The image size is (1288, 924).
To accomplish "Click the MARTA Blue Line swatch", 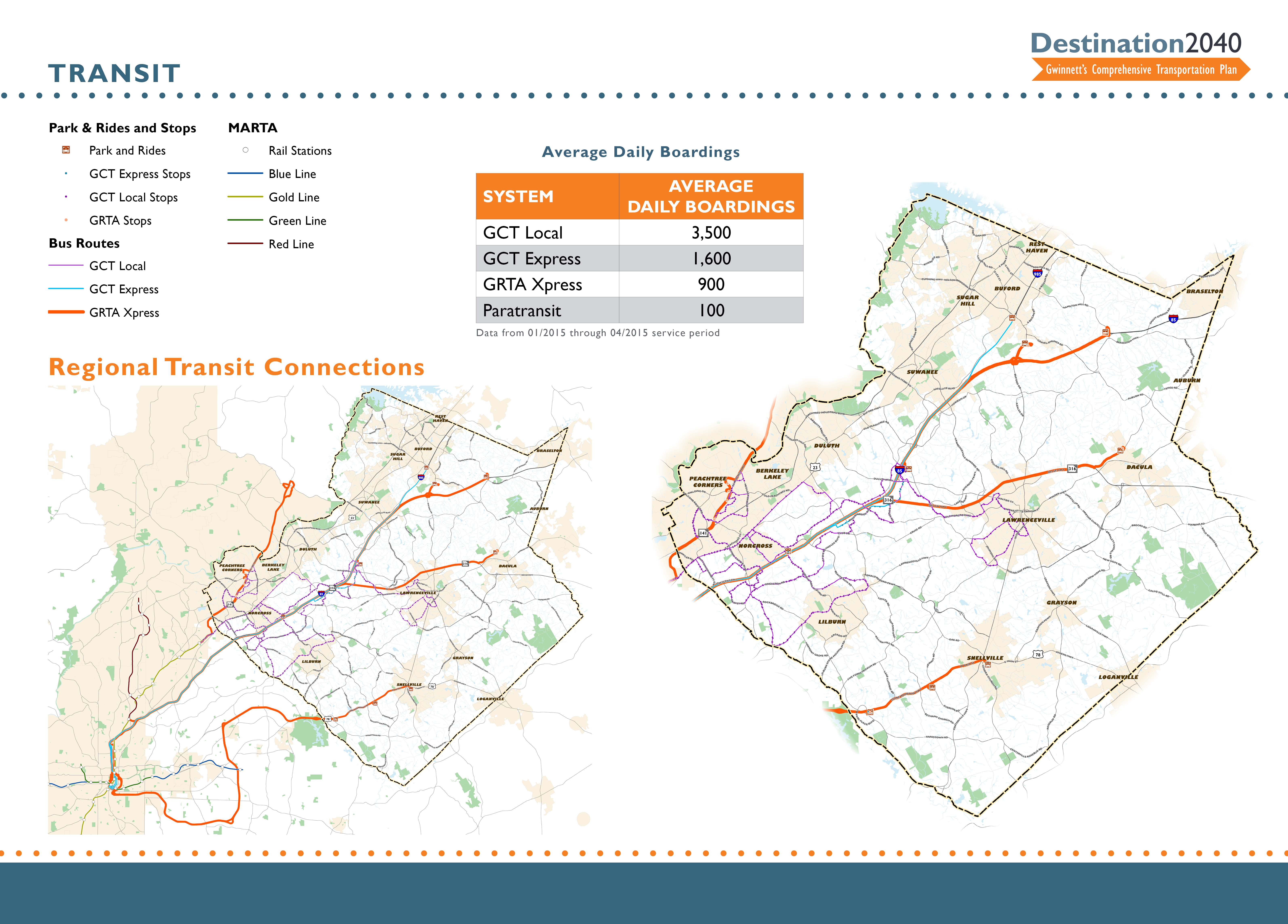I will 245,173.
